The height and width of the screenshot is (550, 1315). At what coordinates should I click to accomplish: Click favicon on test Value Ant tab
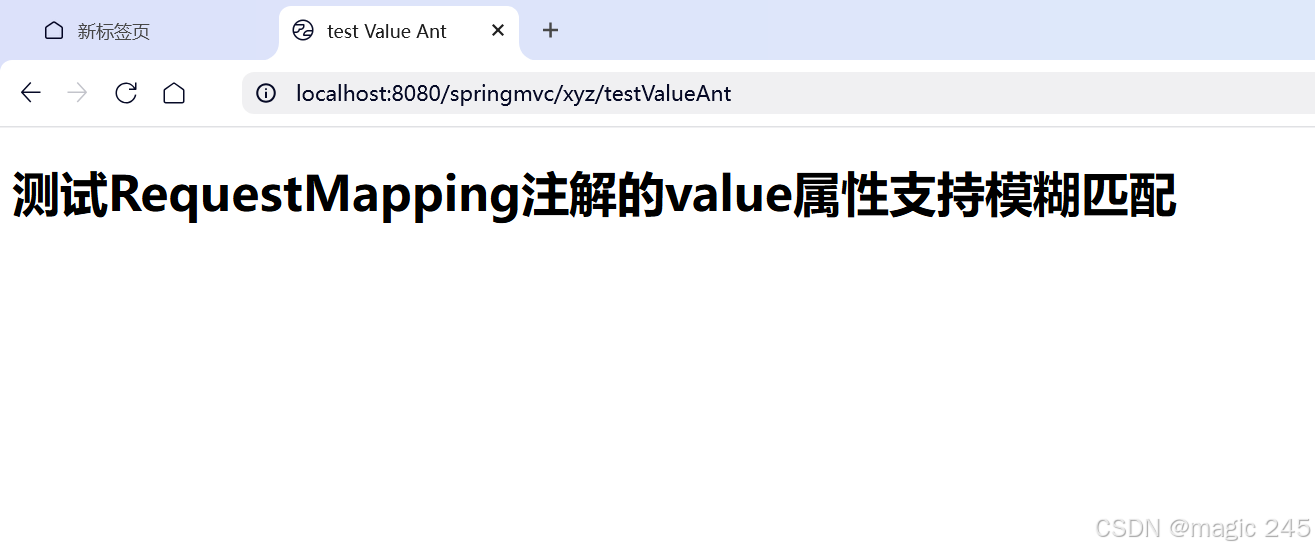pos(303,30)
